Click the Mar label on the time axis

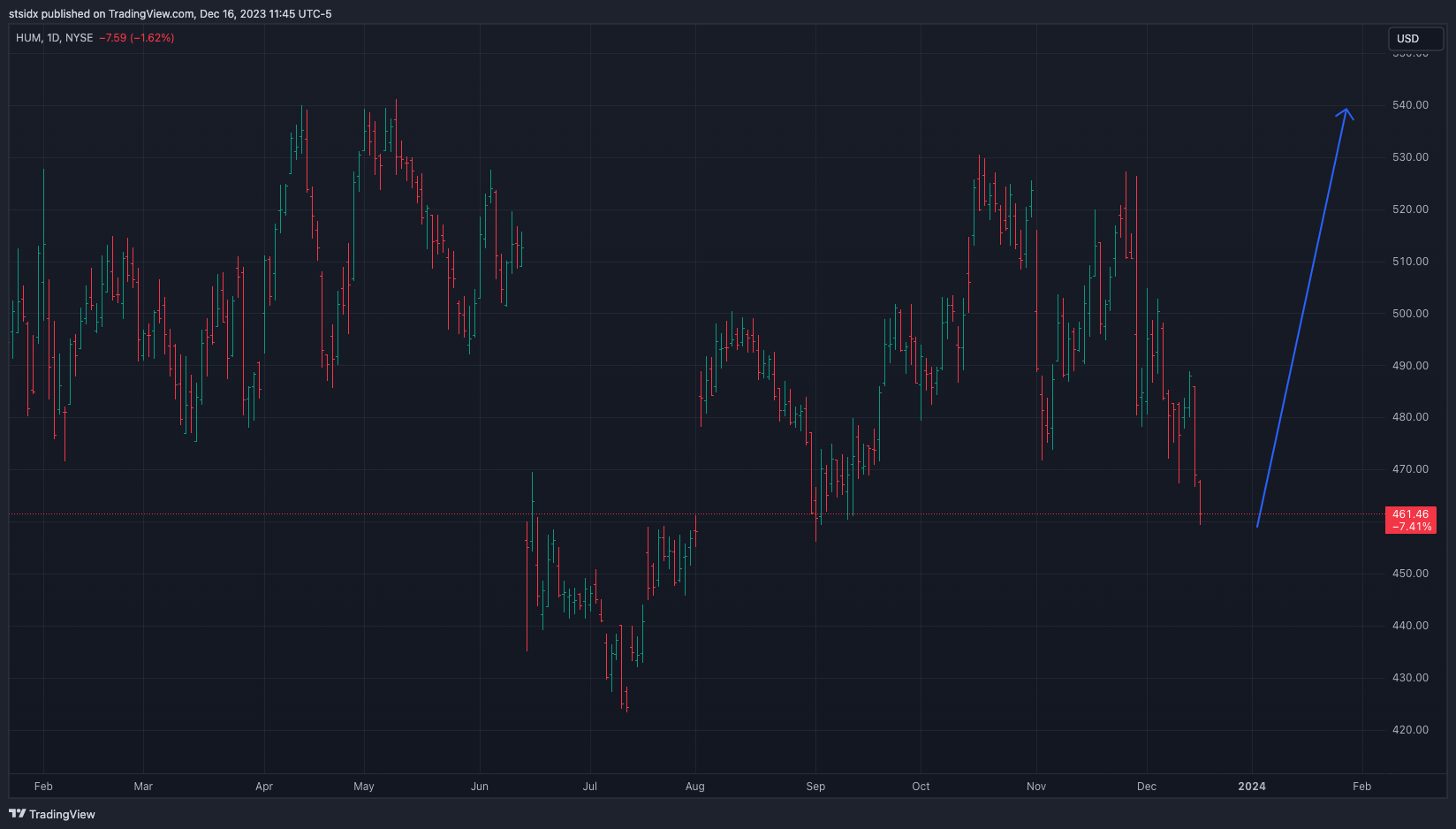143,787
